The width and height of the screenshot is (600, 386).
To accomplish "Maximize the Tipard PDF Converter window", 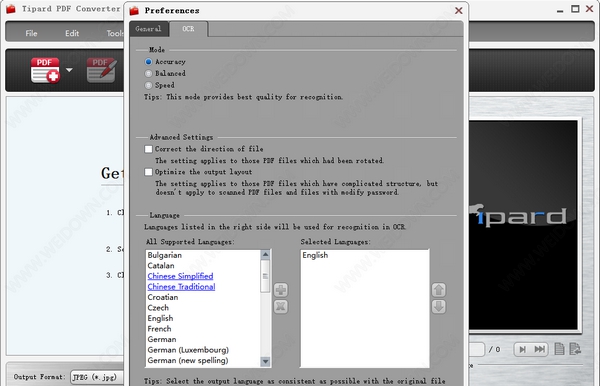I will 575,9.
